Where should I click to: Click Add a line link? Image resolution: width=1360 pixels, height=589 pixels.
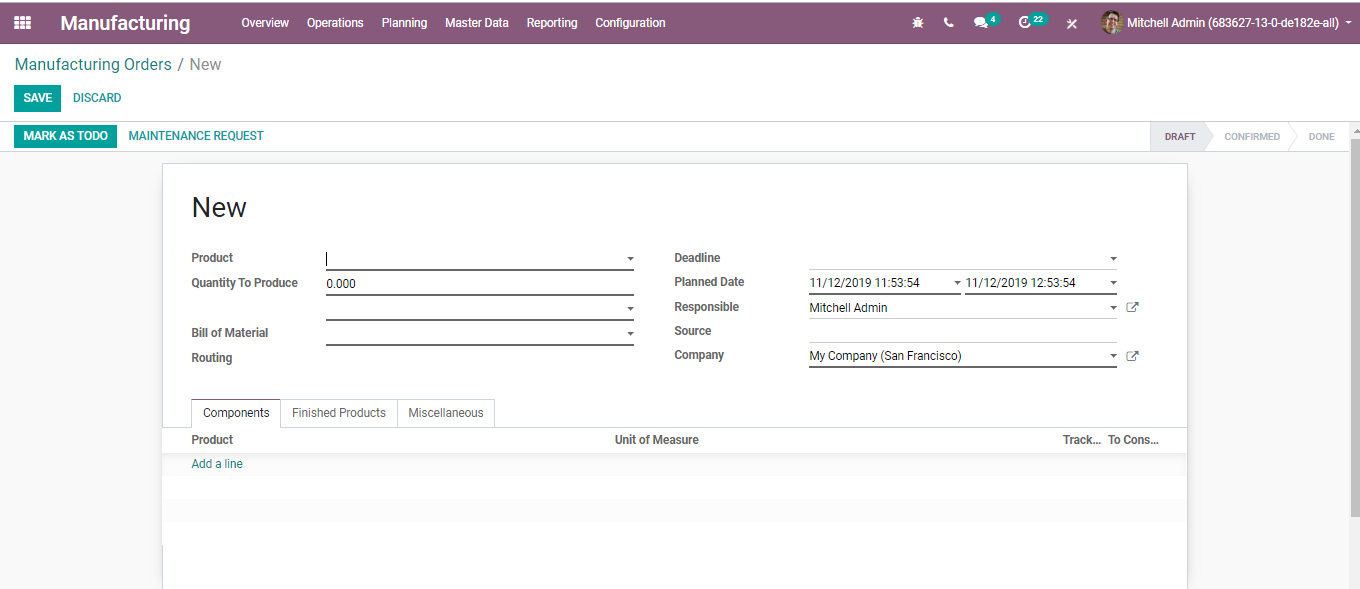(x=217, y=464)
